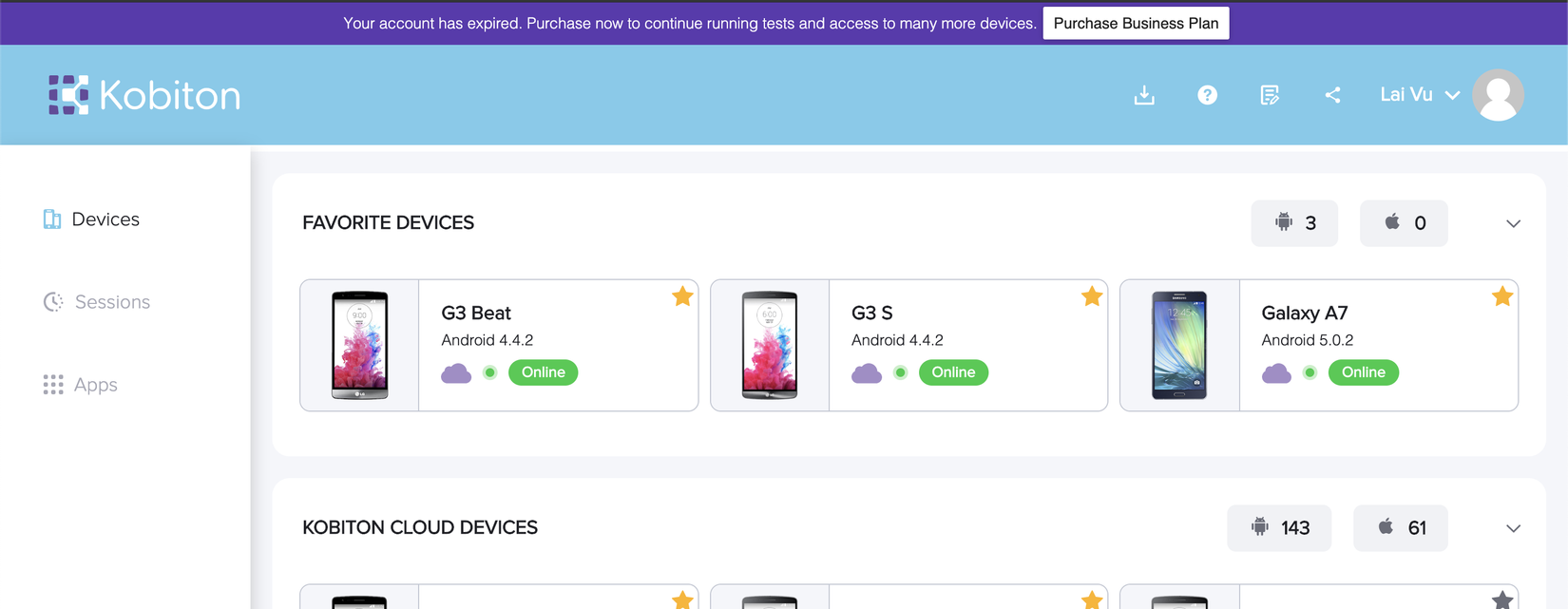Image resolution: width=1568 pixels, height=609 pixels.
Task: Open the user profile avatar
Action: click(1498, 95)
